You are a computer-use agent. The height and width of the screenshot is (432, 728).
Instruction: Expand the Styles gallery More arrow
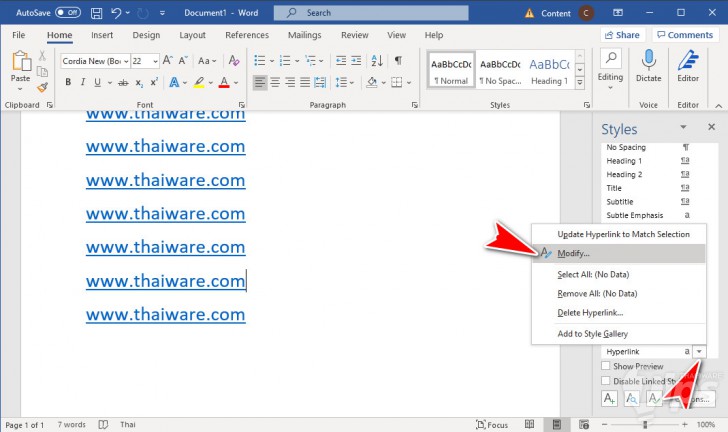(x=579, y=83)
